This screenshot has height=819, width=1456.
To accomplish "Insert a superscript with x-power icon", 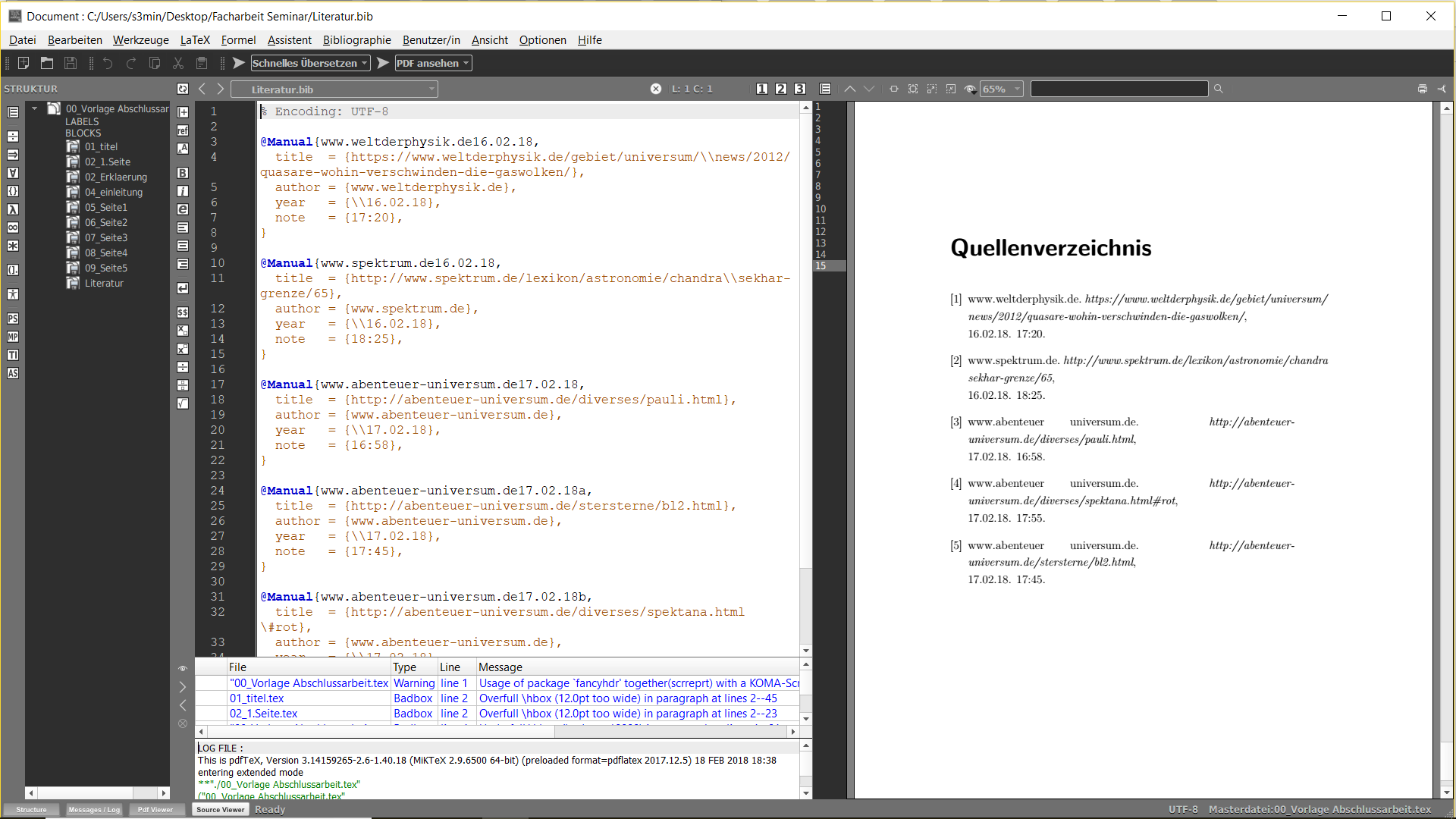I will click(183, 349).
